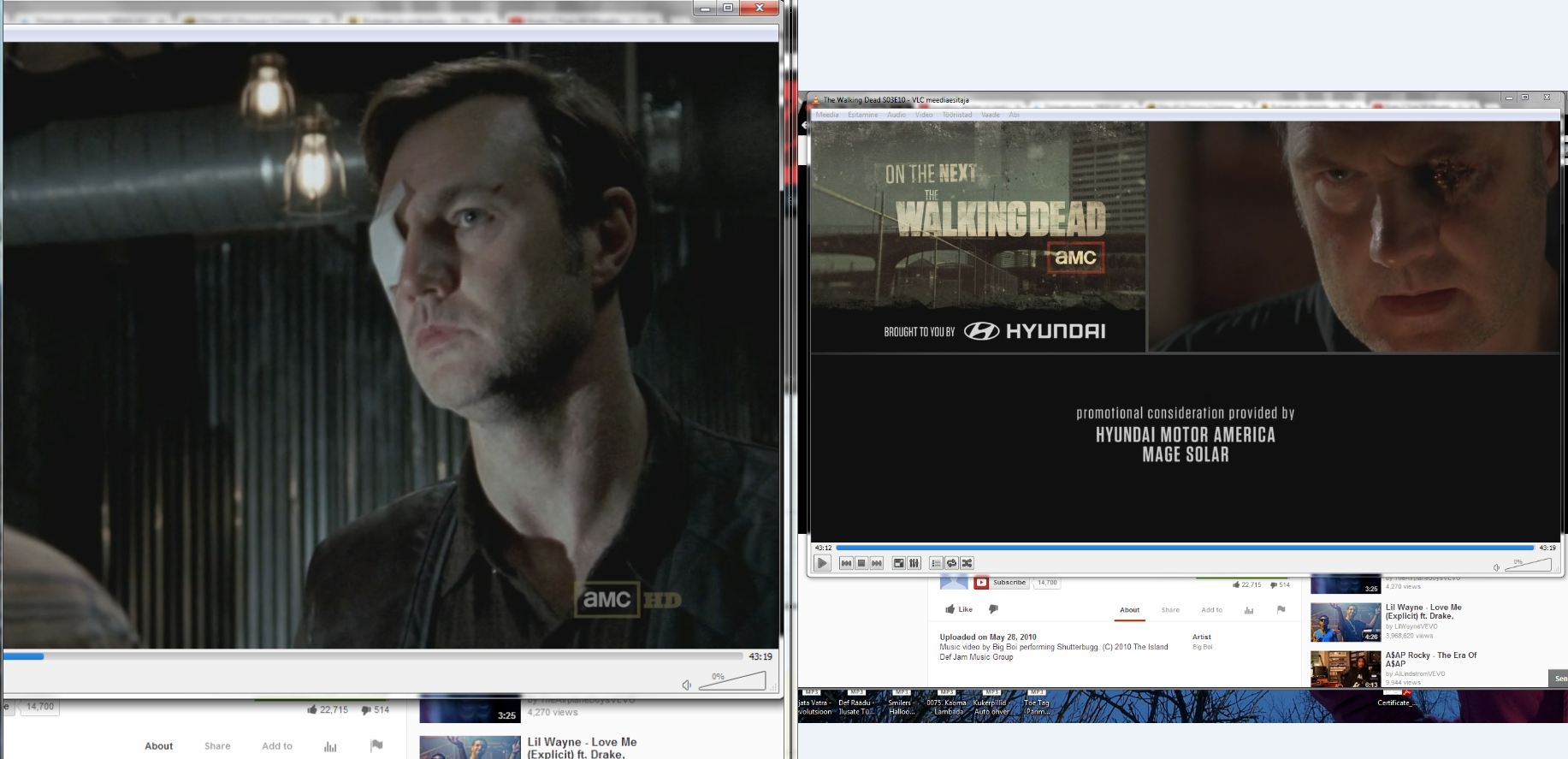
Task: Skip to the next track in VLC
Action: tap(877, 563)
